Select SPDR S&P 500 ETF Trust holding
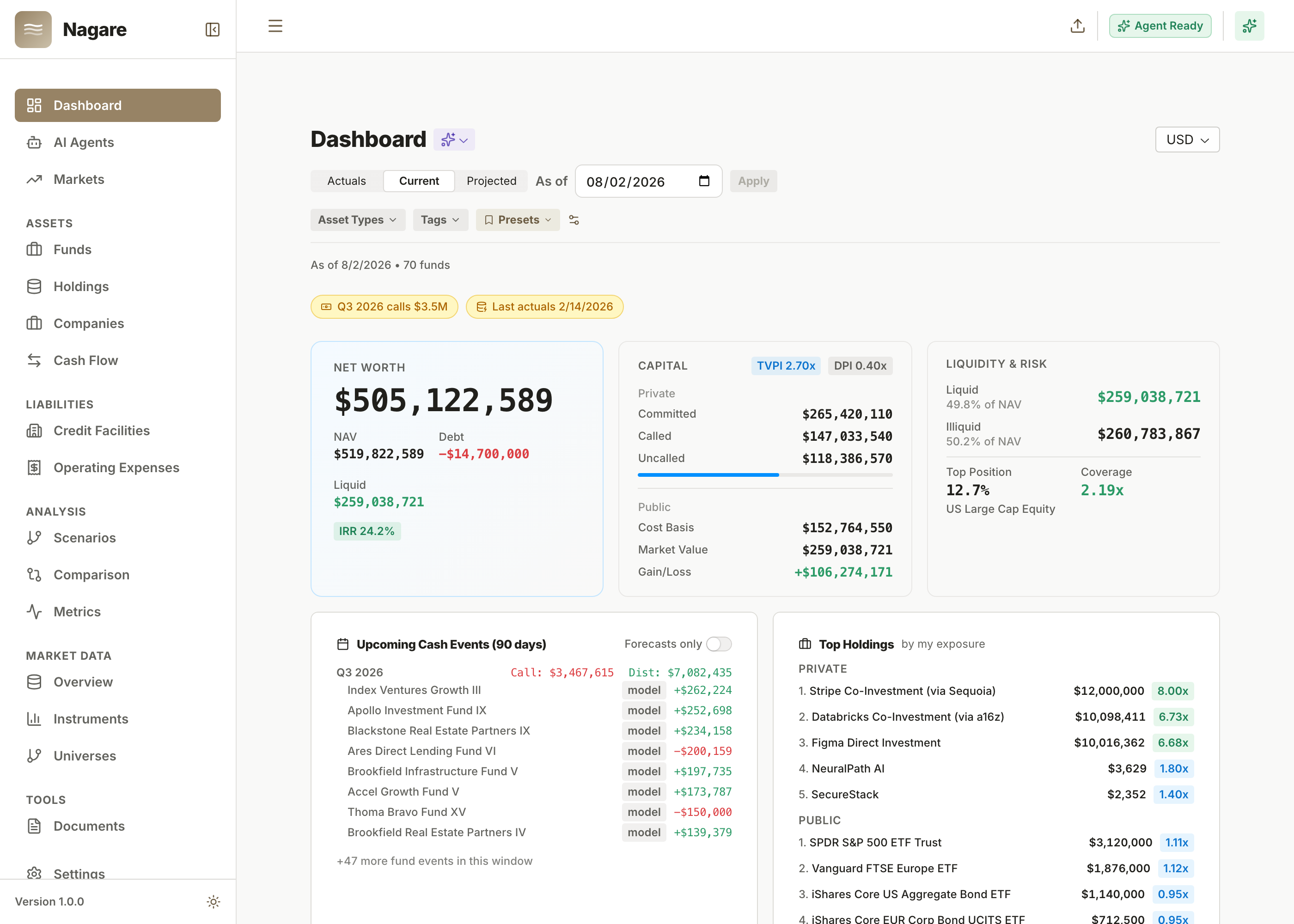Screen dimensions: 1294x924 coord(996,843)
